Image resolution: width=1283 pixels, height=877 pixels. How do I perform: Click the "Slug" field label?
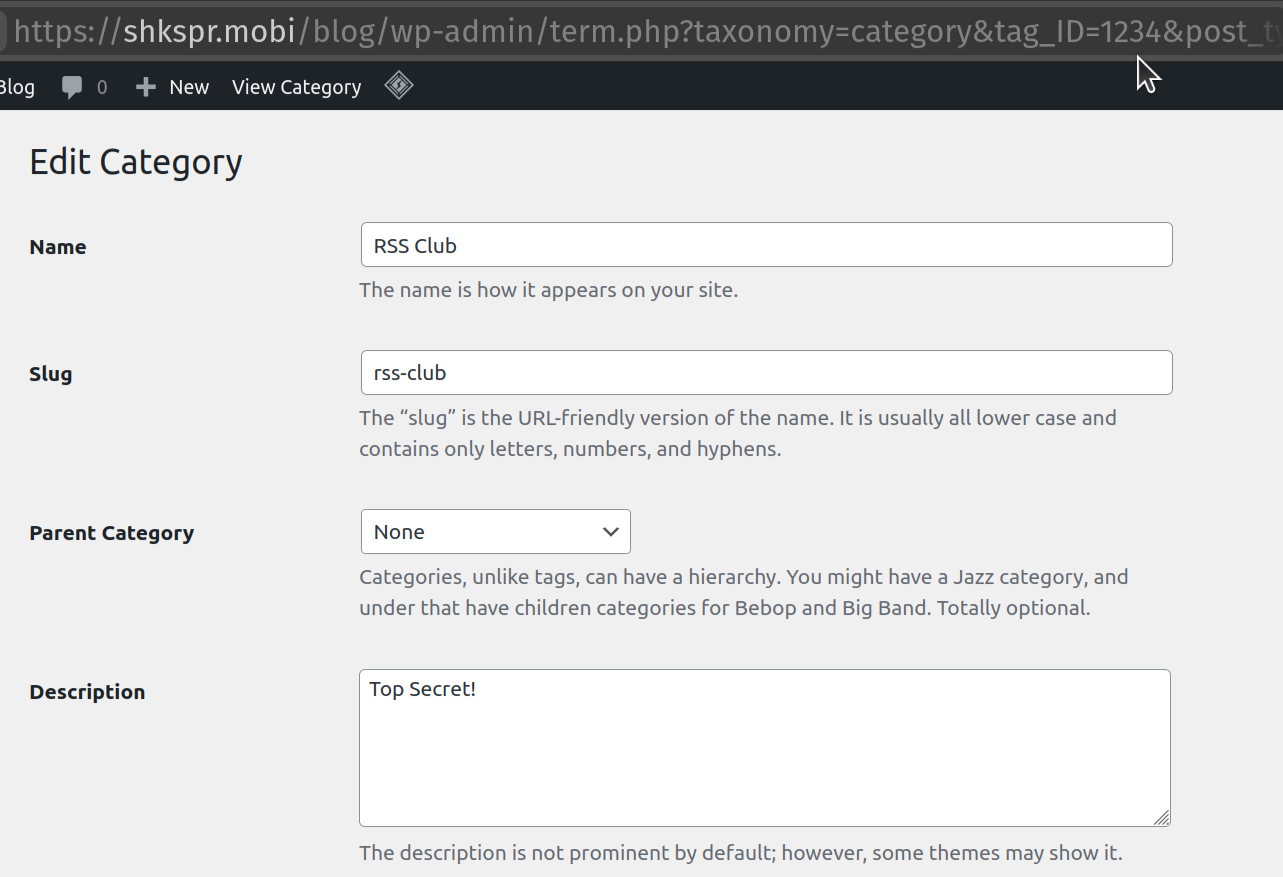pyautogui.click(x=50, y=373)
